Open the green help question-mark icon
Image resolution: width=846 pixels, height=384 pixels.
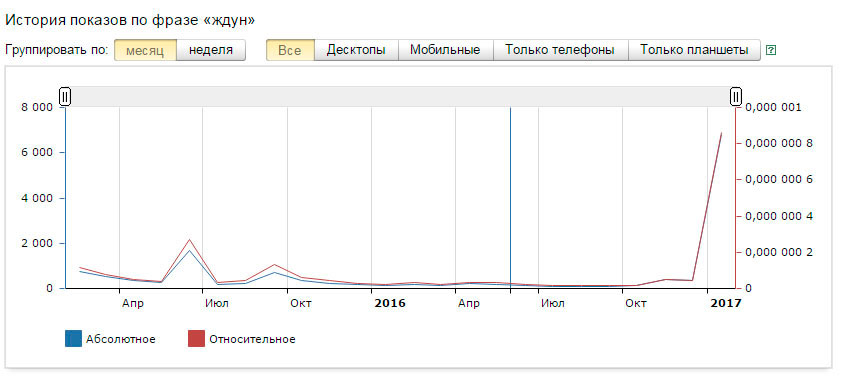771,51
